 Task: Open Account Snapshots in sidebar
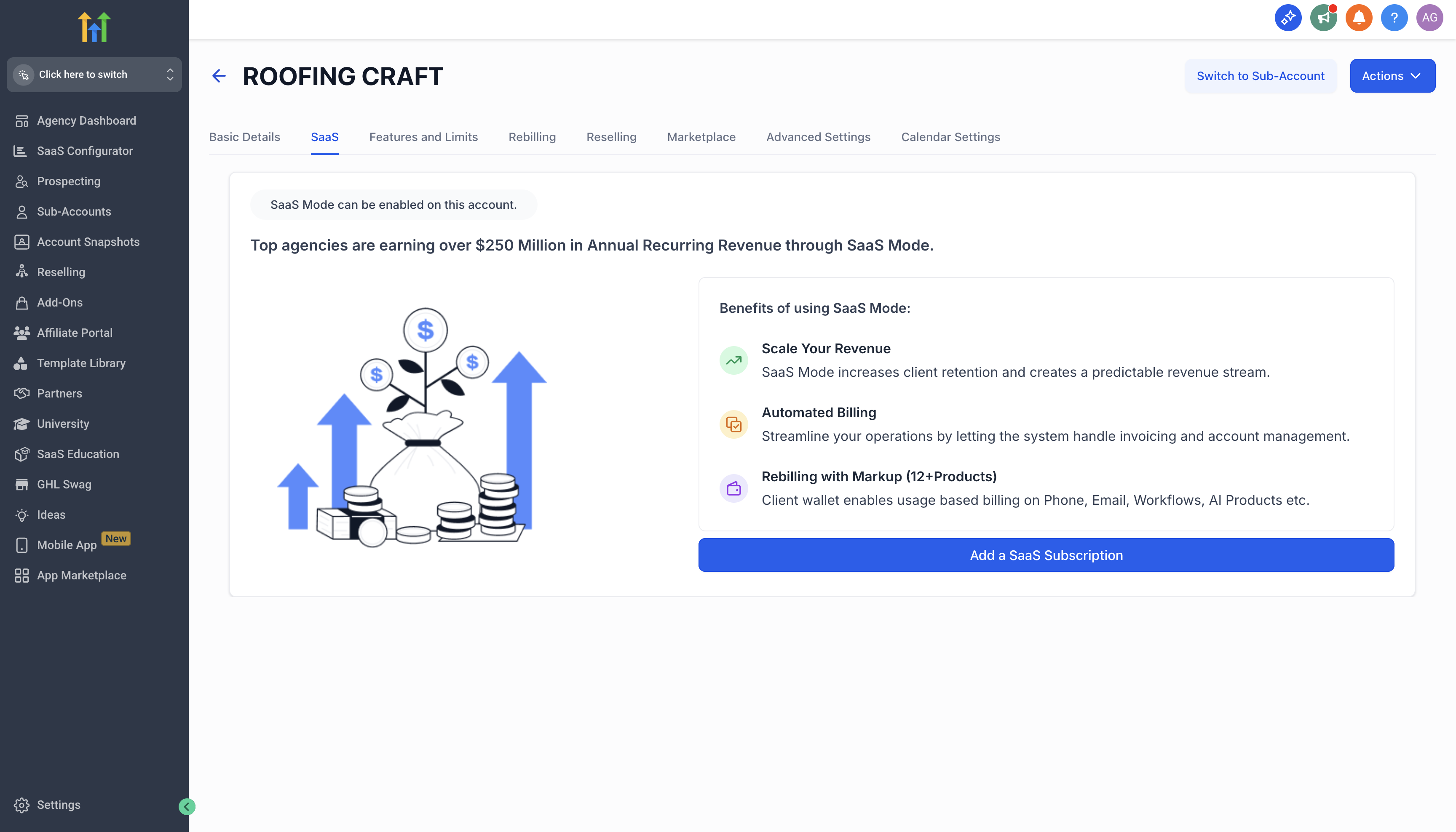[88, 242]
